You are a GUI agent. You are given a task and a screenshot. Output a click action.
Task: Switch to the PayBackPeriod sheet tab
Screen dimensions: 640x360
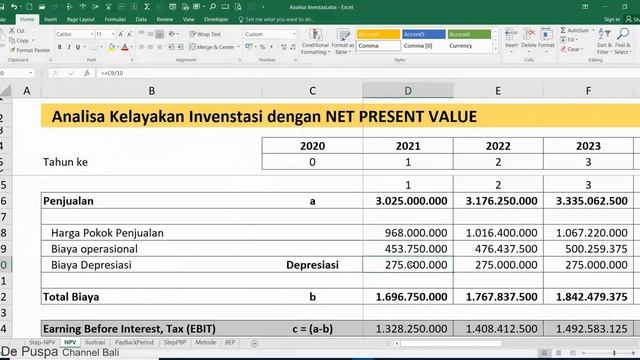(134, 342)
